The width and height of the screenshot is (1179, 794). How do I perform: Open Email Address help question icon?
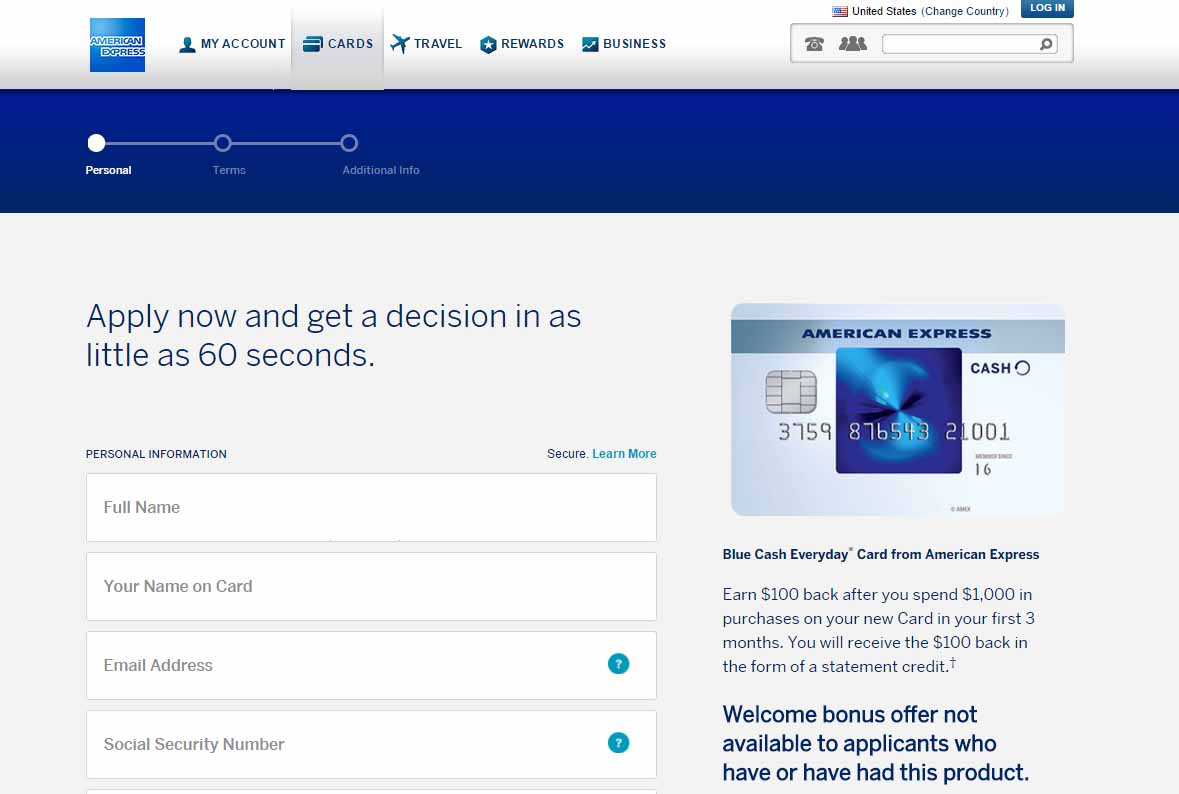click(x=618, y=664)
